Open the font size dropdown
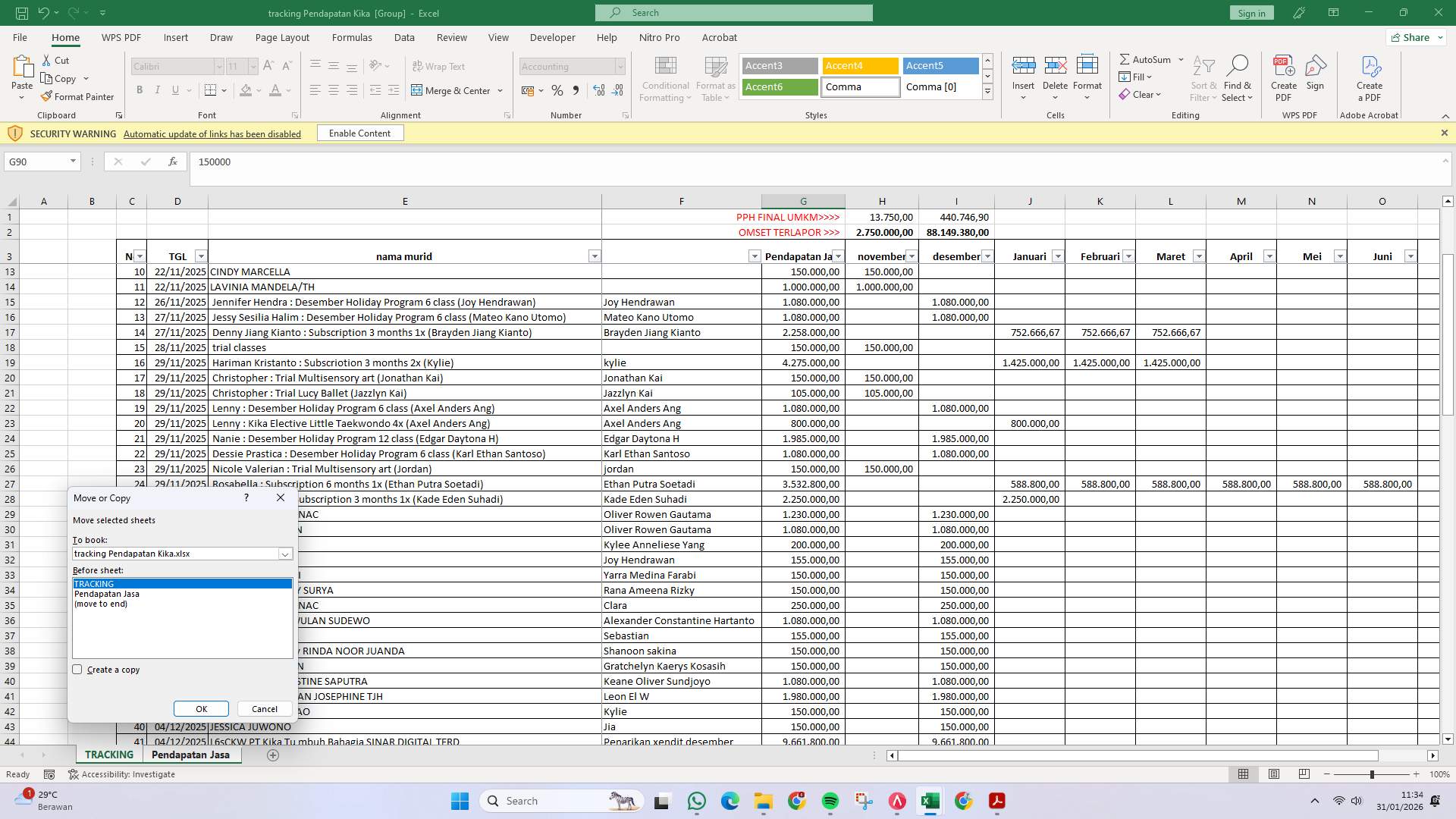Screen dimensions: 1456x819 point(253,67)
